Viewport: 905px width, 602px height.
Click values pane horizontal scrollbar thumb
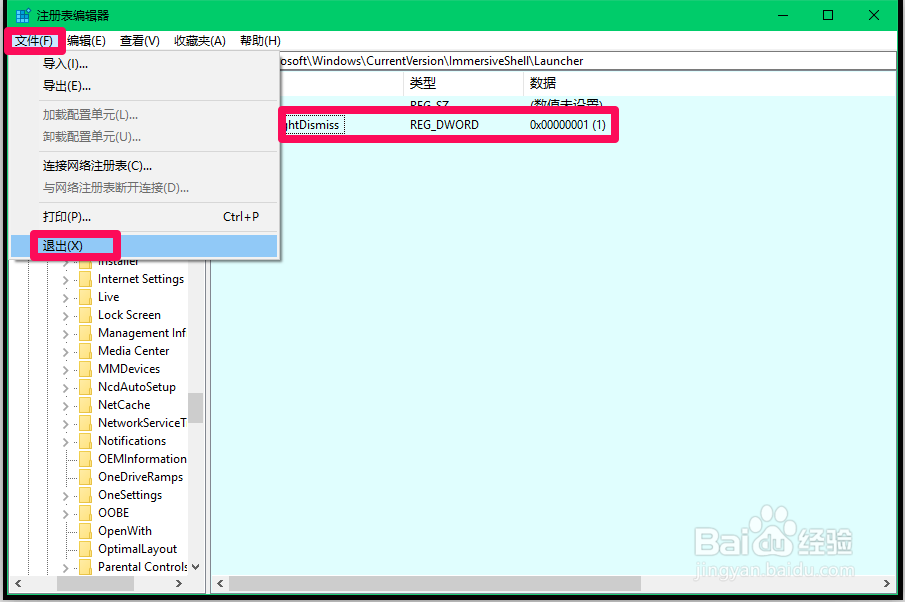pyautogui.click(x=435, y=584)
